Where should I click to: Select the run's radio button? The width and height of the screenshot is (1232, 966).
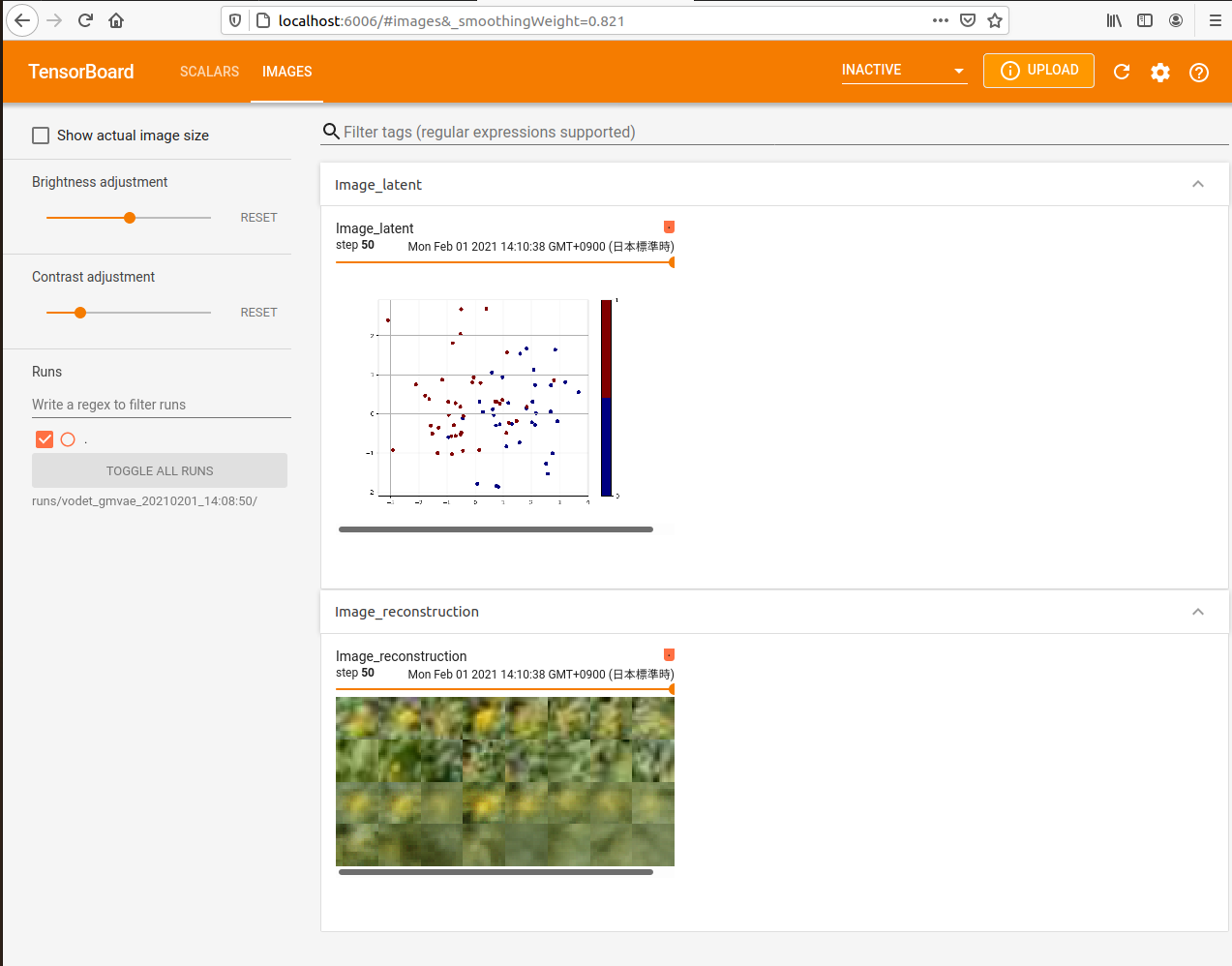(68, 439)
